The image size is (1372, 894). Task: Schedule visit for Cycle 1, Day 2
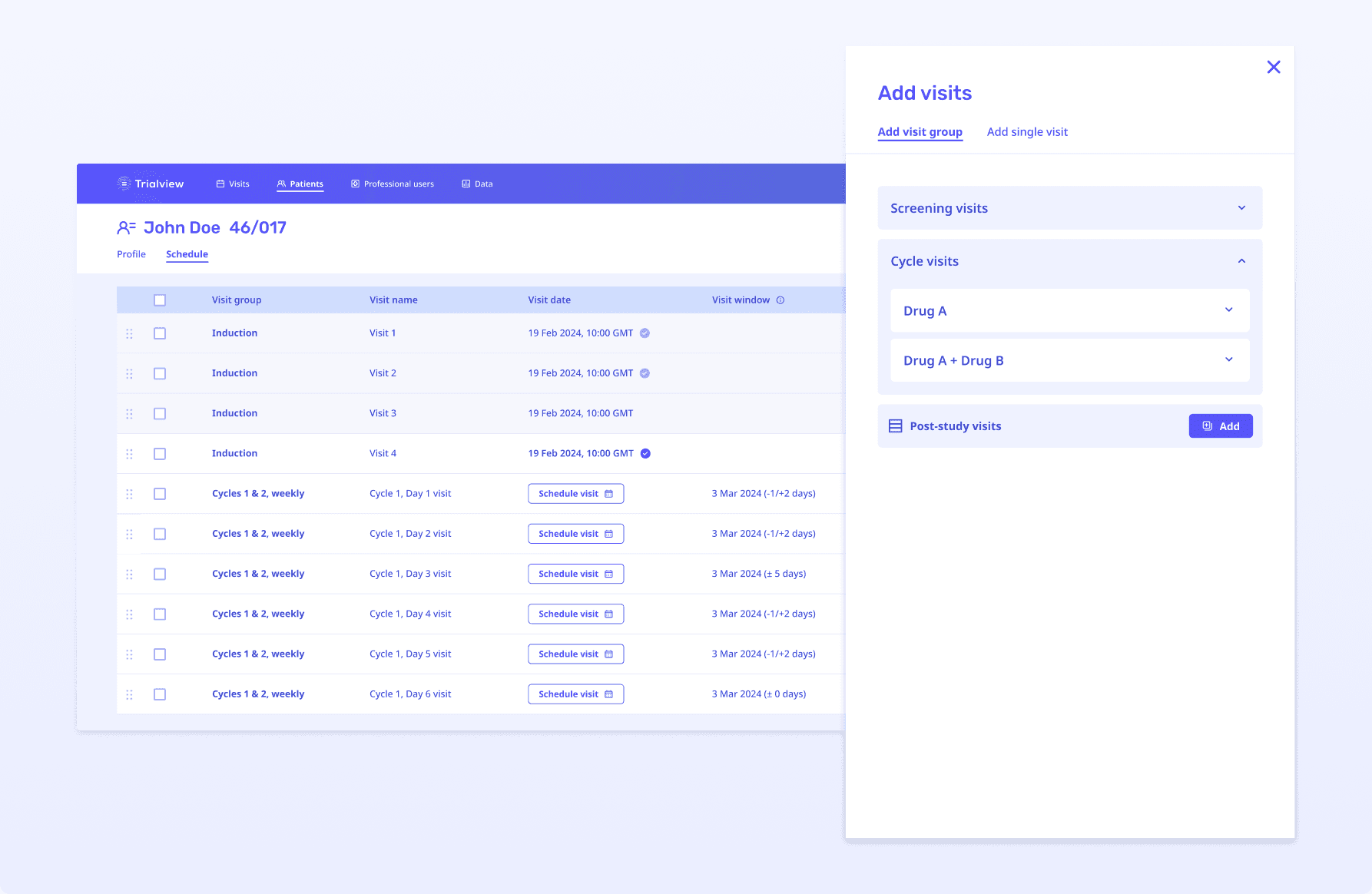[x=576, y=534]
